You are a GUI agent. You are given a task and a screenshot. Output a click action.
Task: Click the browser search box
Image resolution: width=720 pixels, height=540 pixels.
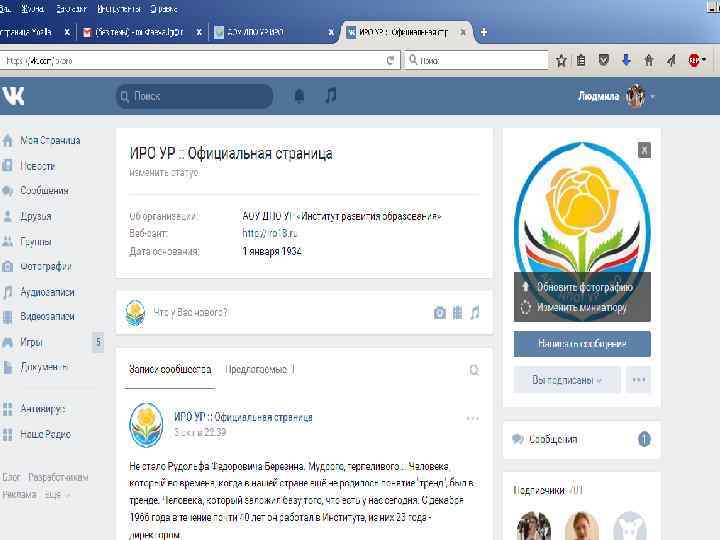pyautogui.click(x=476, y=60)
